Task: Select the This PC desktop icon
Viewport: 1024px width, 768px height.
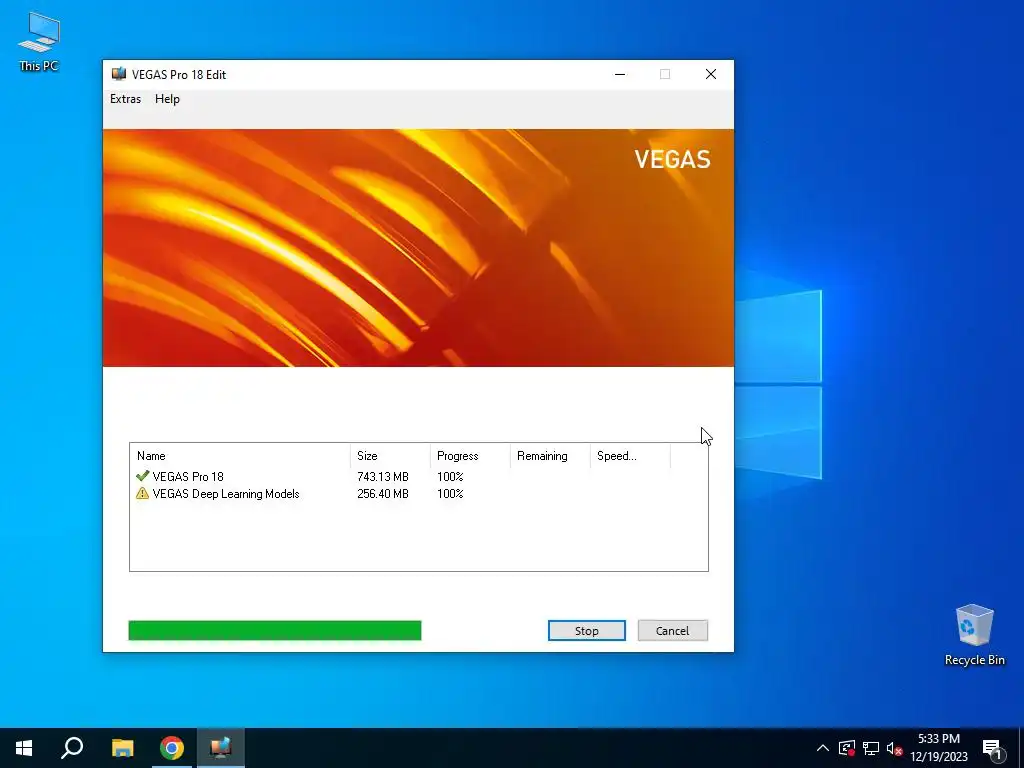Action: 39,41
